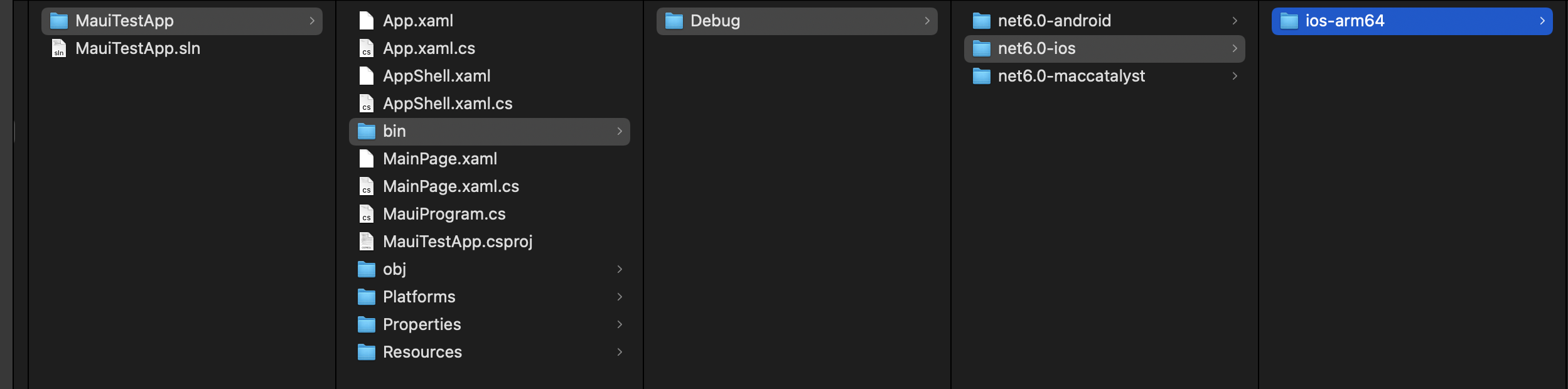The height and width of the screenshot is (389, 1568).
Task: Select the MainPage.xaml file
Action: coord(439,158)
